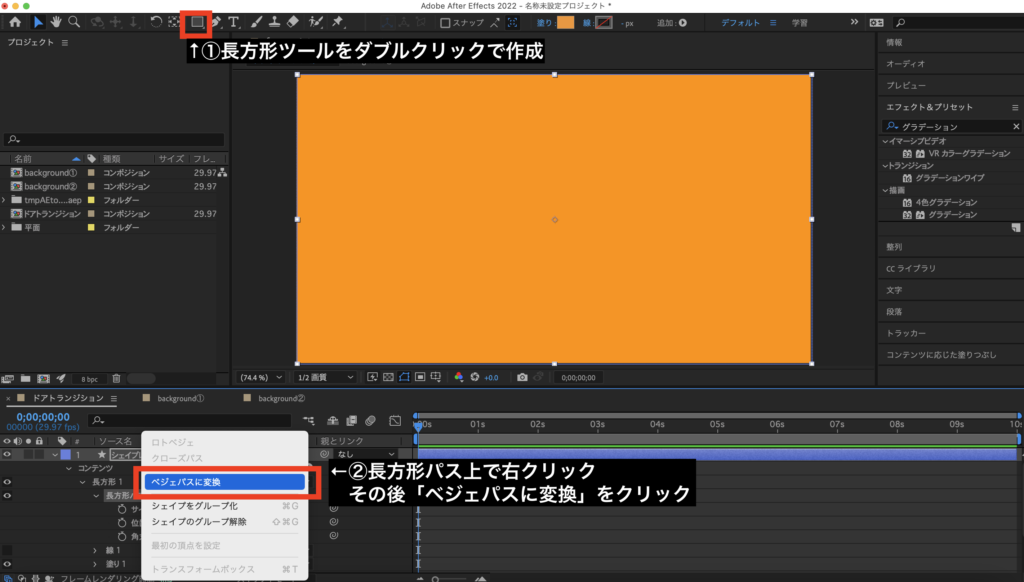Select the Zoom magnifier tool
1024x582 pixels.
pyautogui.click(x=75, y=21)
